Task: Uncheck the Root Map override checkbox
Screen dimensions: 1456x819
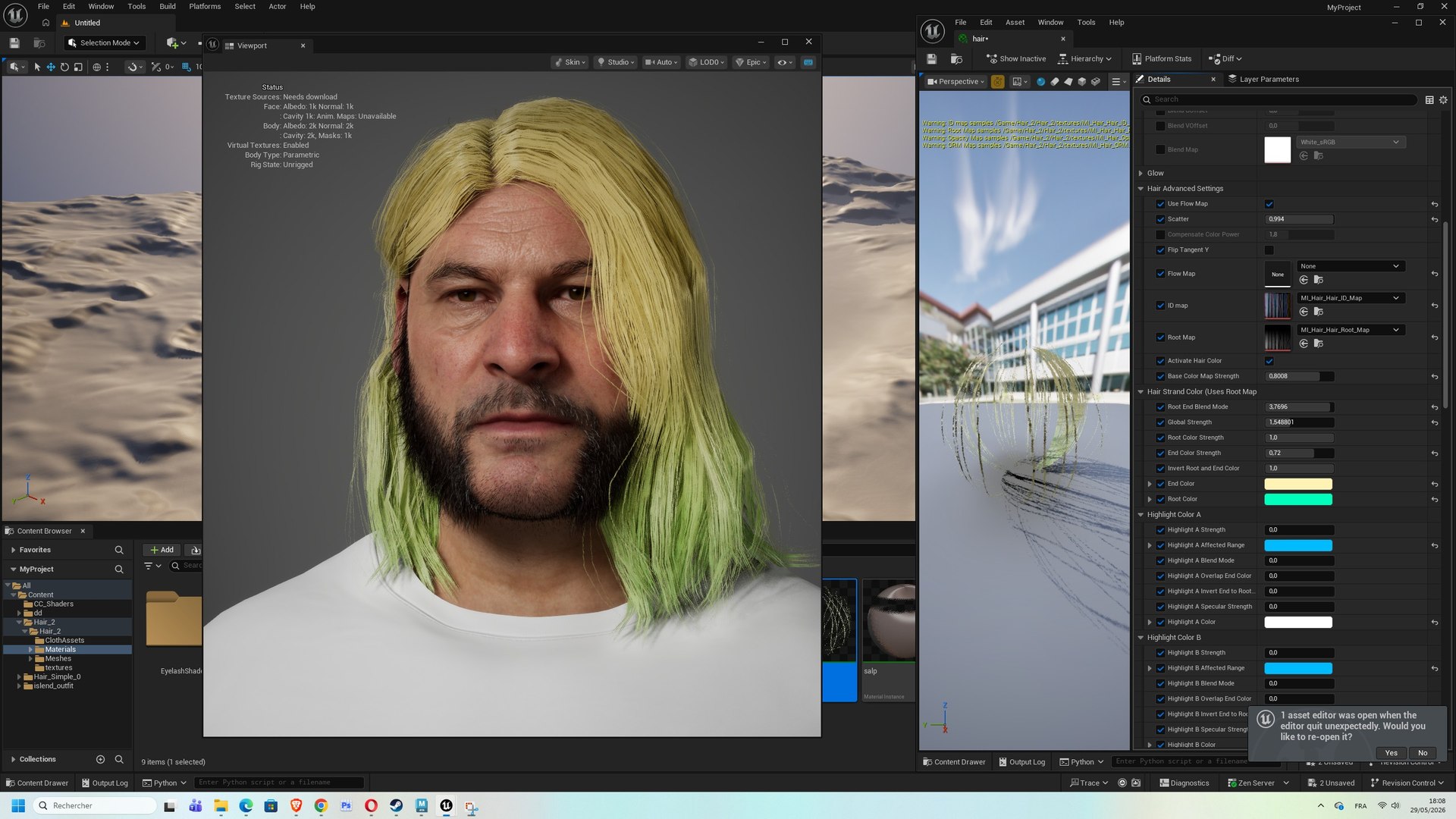Action: [x=1160, y=337]
